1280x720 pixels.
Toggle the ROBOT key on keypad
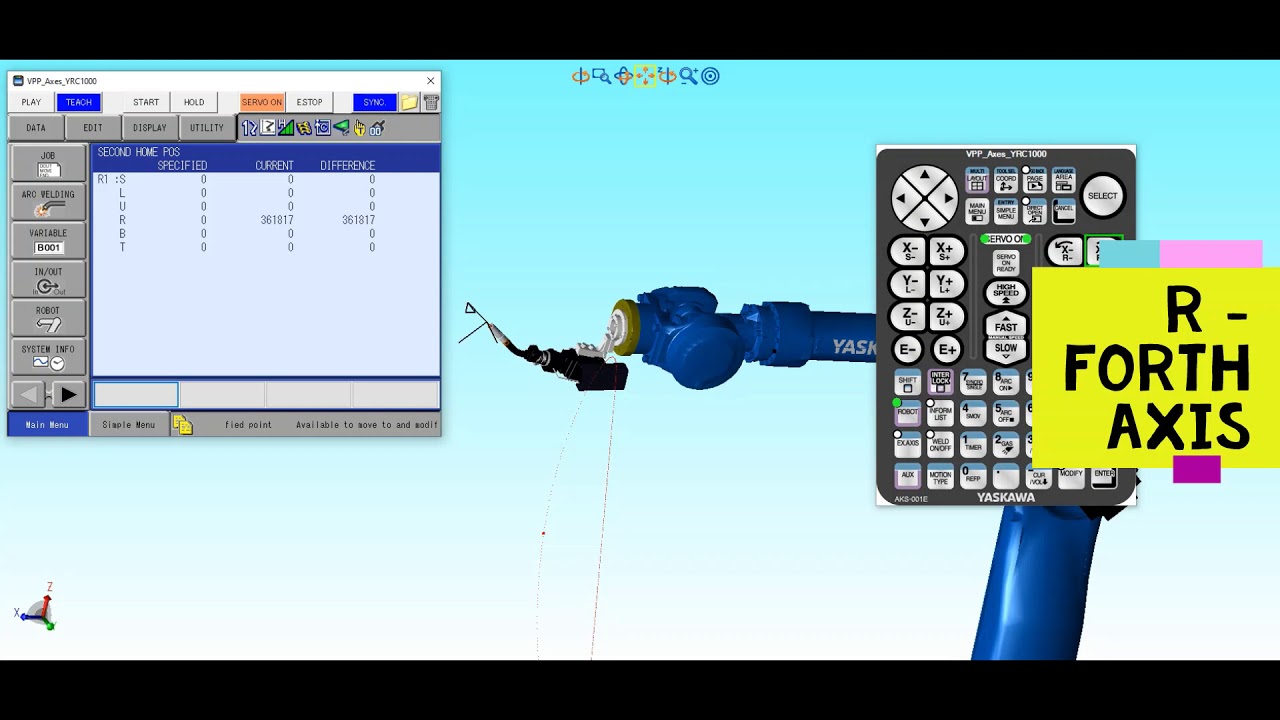[907, 415]
